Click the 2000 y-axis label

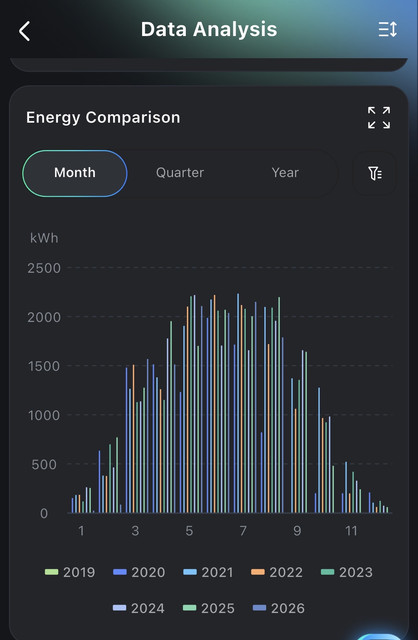click(44, 317)
